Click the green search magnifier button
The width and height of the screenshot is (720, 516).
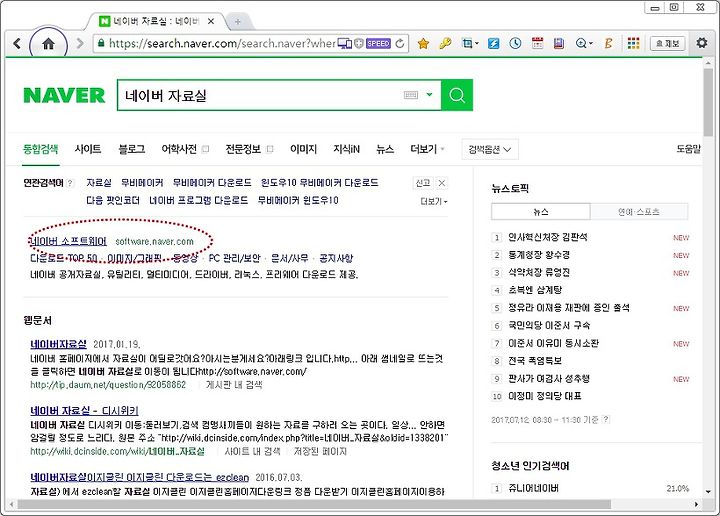tap(457, 95)
